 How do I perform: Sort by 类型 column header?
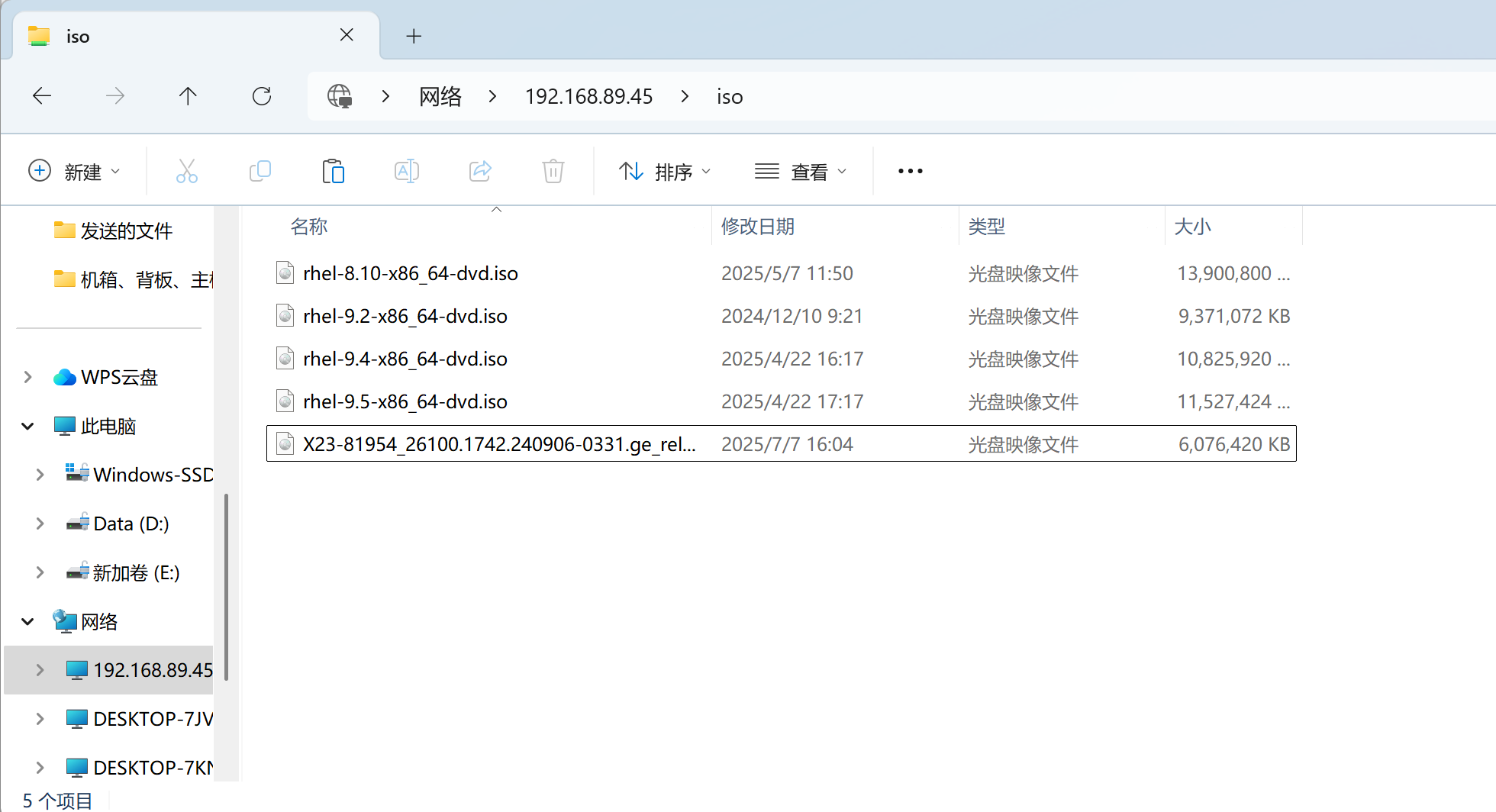click(x=987, y=227)
